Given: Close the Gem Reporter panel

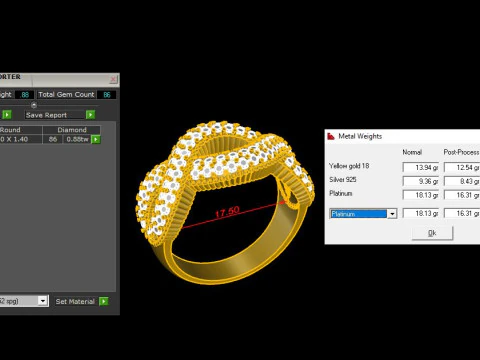Looking at the screenshot, I should point(113,79).
